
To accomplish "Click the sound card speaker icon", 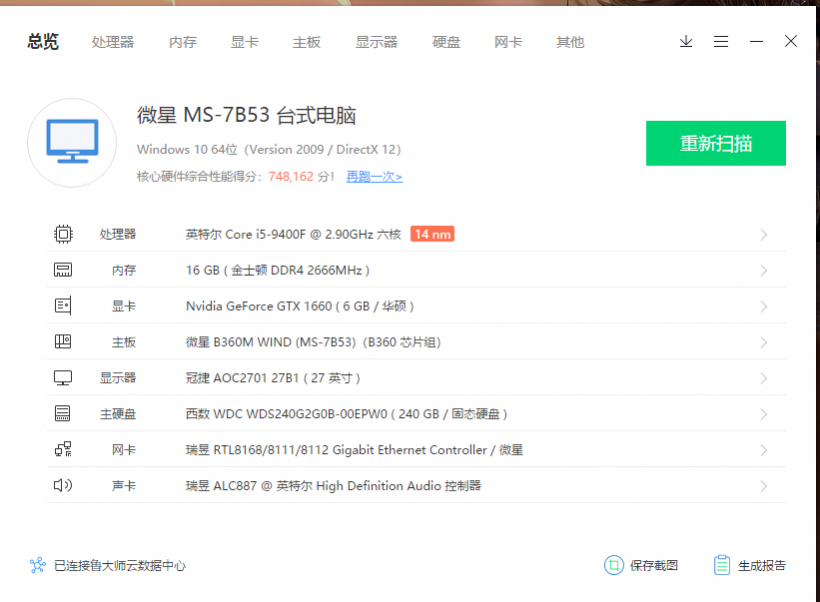I will (63, 485).
